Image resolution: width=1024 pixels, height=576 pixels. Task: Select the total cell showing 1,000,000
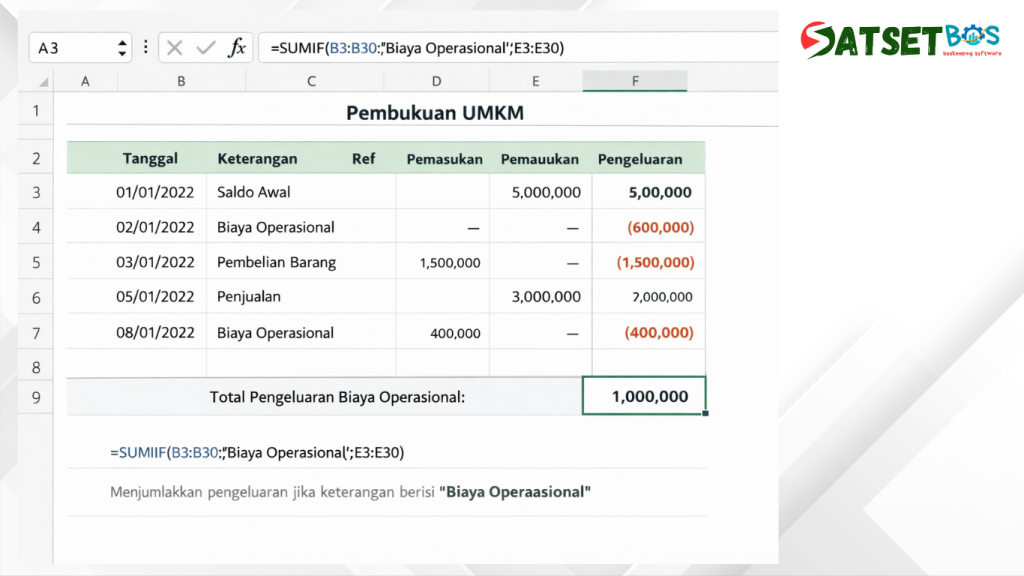[644, 396]
